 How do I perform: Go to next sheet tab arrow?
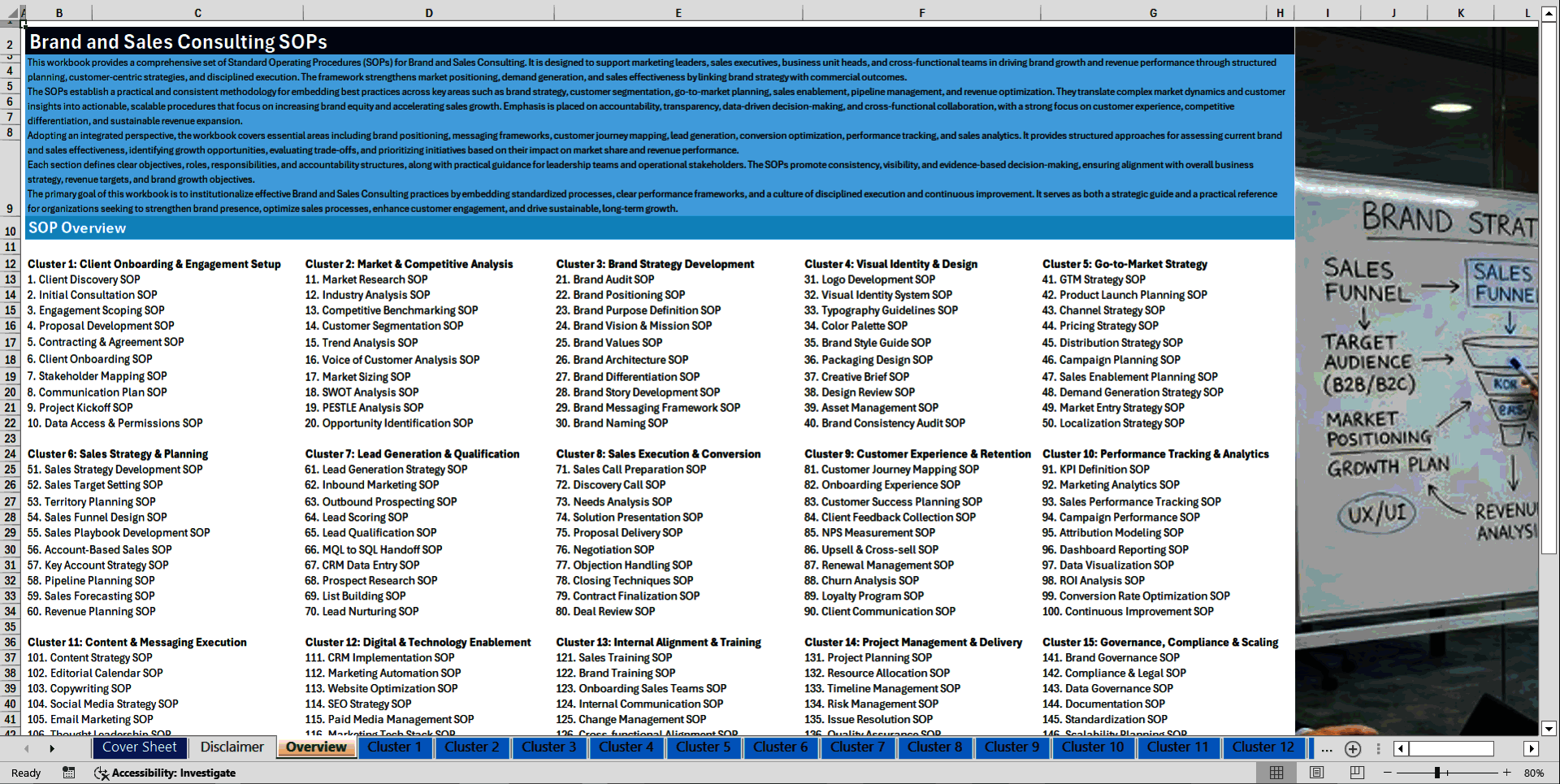point(52,748)
